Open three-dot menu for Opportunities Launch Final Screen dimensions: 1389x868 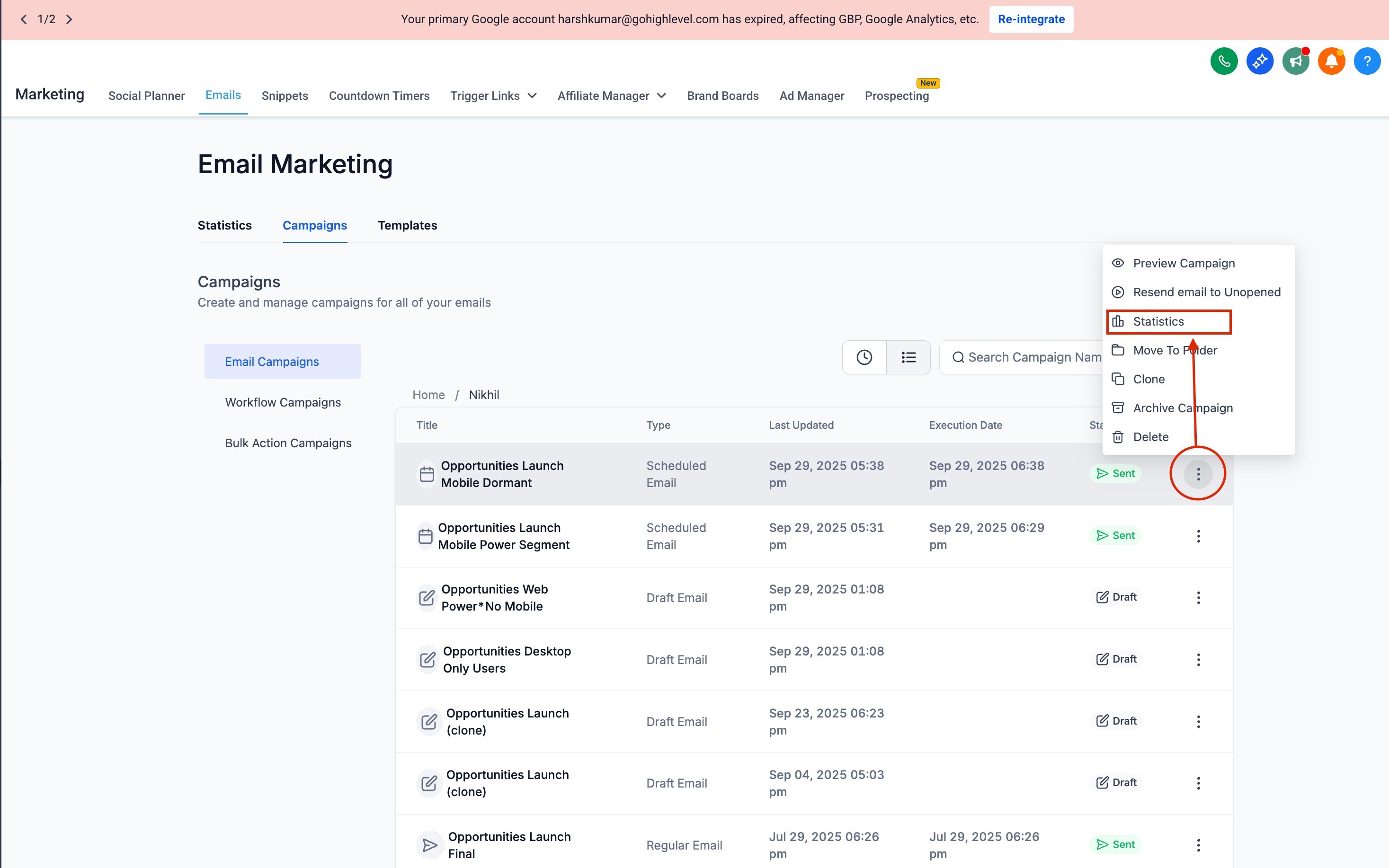tap(1198, 844)
